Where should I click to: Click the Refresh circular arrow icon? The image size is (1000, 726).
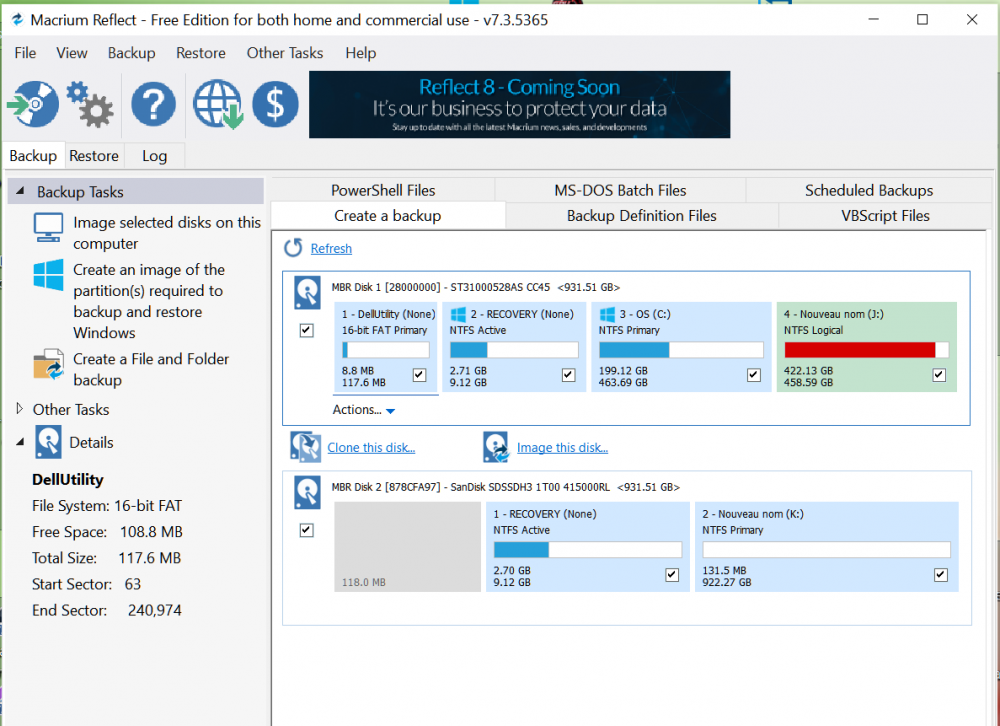(293, 248)
